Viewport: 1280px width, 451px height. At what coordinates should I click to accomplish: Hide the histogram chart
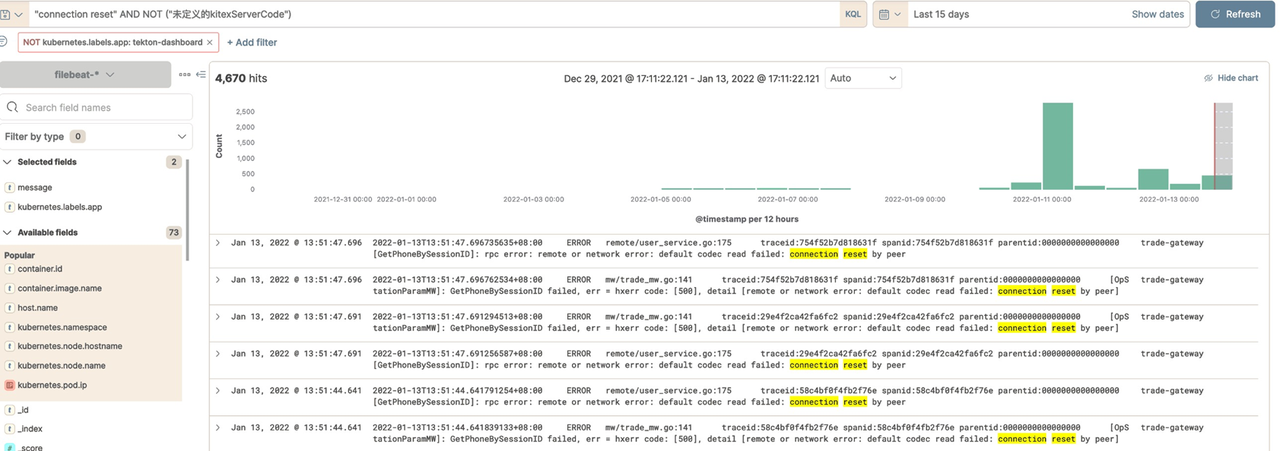tap(1231, 78)
